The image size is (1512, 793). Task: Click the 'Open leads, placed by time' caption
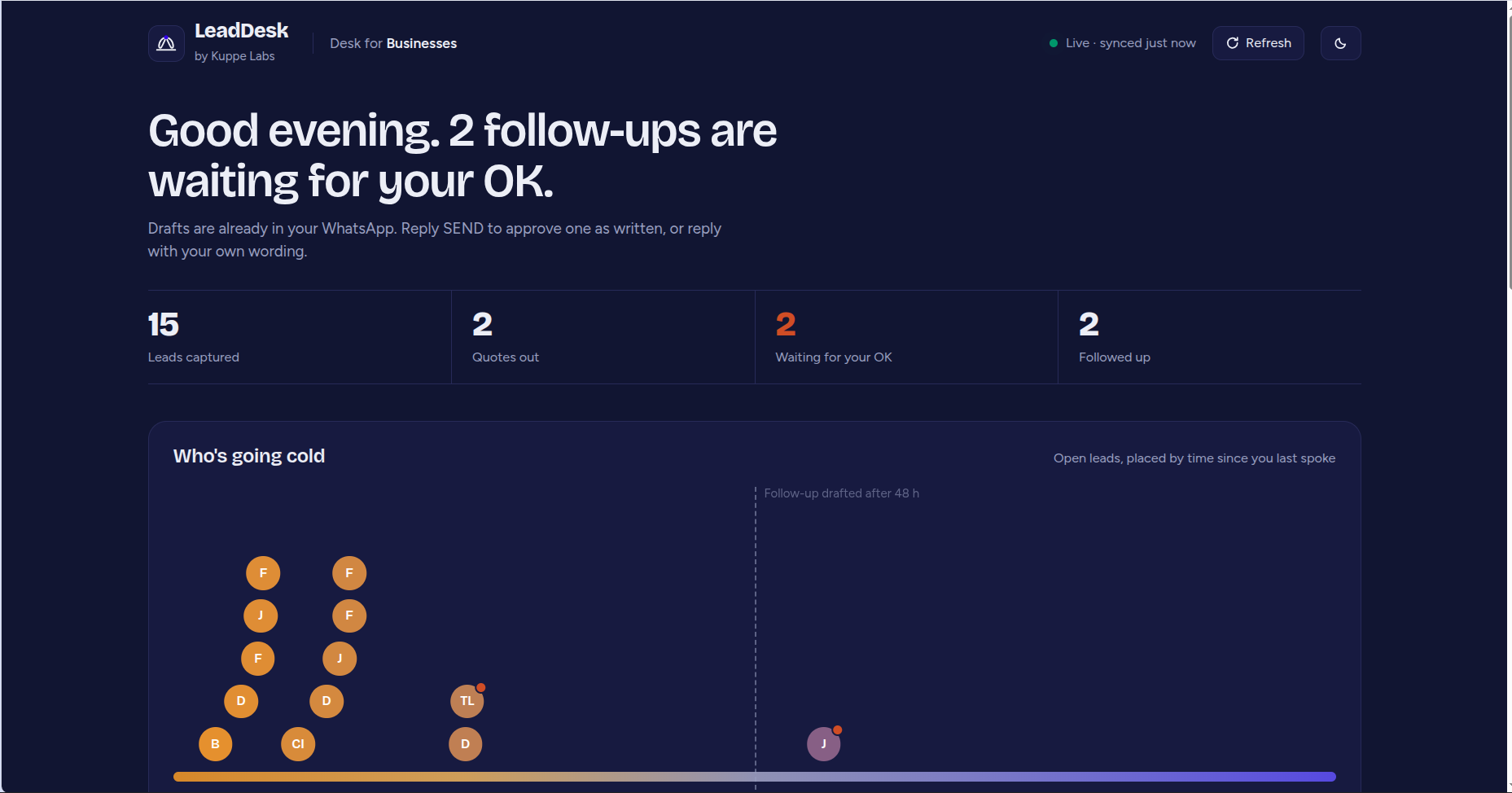(x=1194, y=458)
